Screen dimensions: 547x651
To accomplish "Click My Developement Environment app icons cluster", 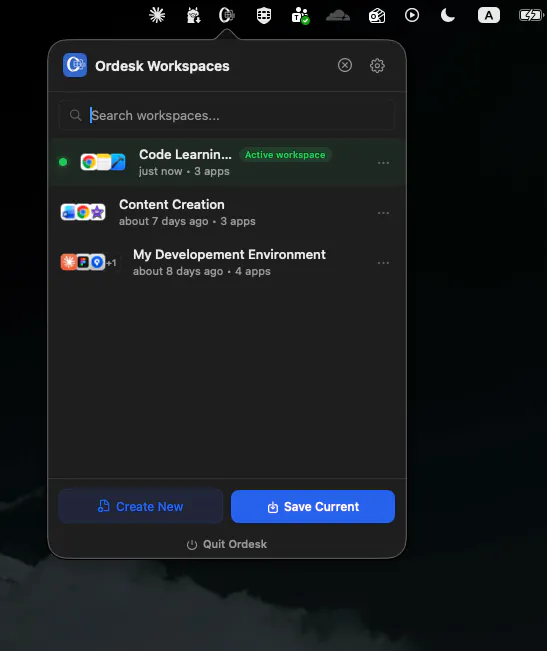I will [x=83, y=262].
